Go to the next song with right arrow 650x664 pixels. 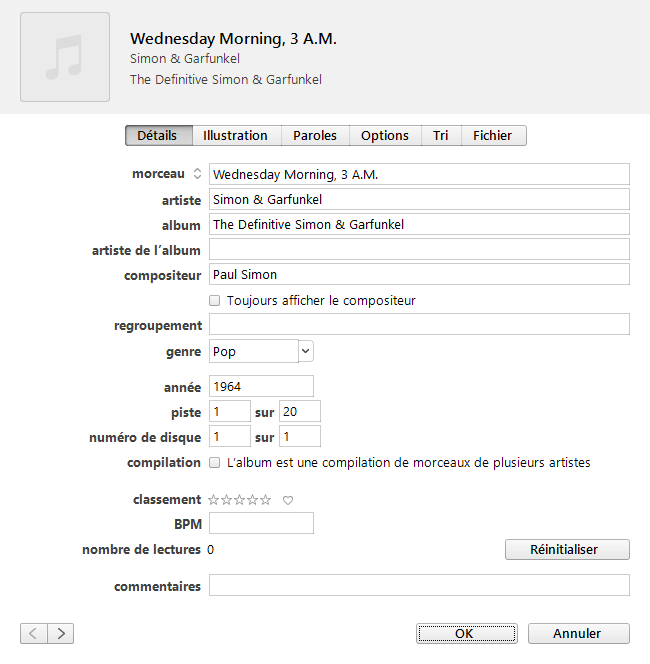click(61, 634)
